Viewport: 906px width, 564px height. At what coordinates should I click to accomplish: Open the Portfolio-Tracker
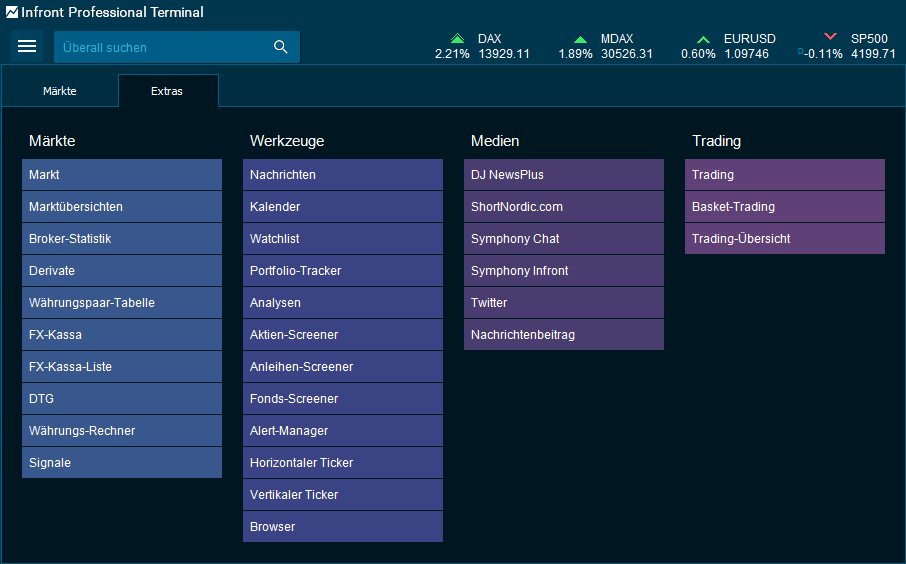(x=343, y=271)
